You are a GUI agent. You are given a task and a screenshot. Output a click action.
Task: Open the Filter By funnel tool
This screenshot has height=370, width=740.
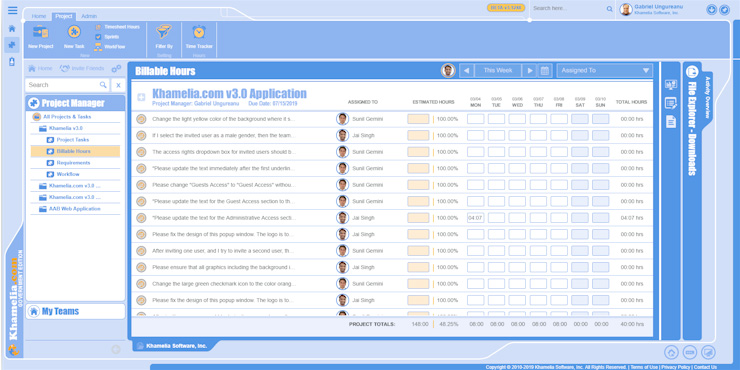(x=164, y=32)
